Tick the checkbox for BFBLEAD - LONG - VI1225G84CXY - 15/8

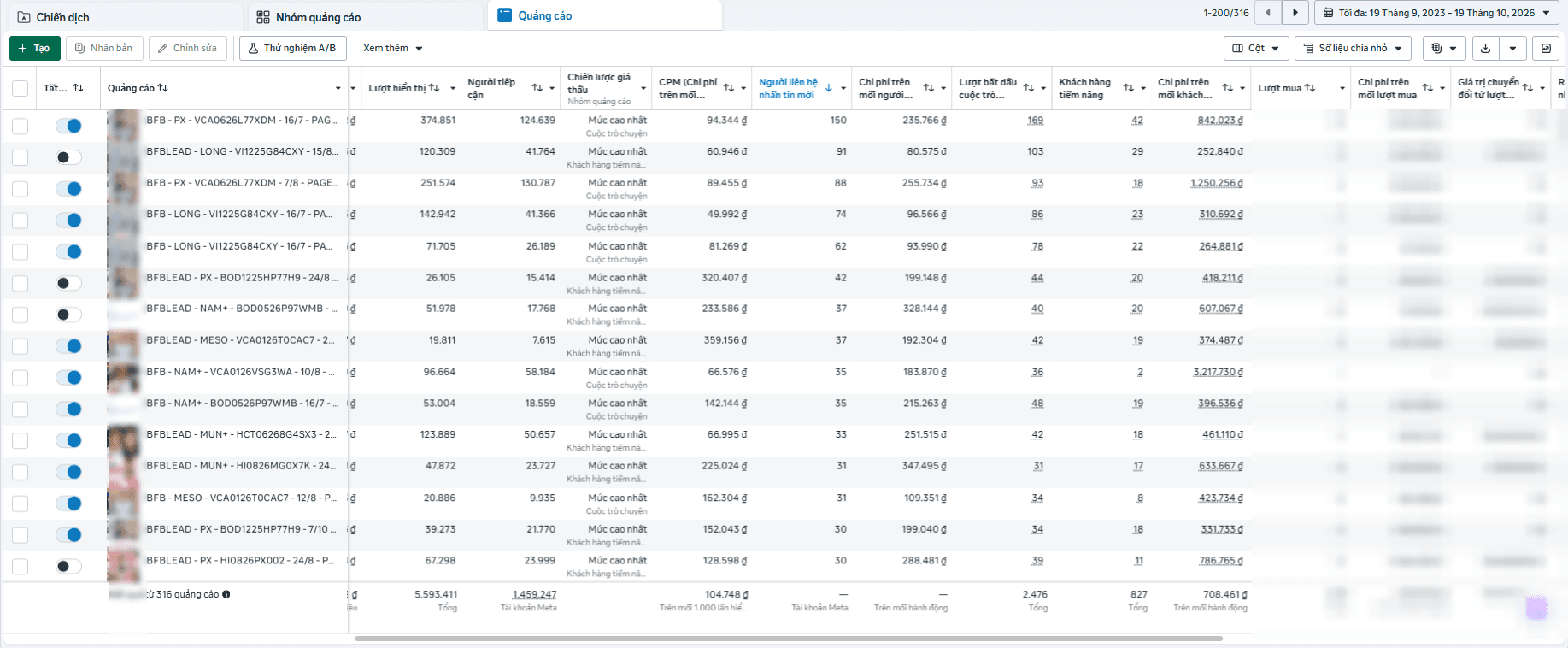pyautogui.click(x=21, y=157)
